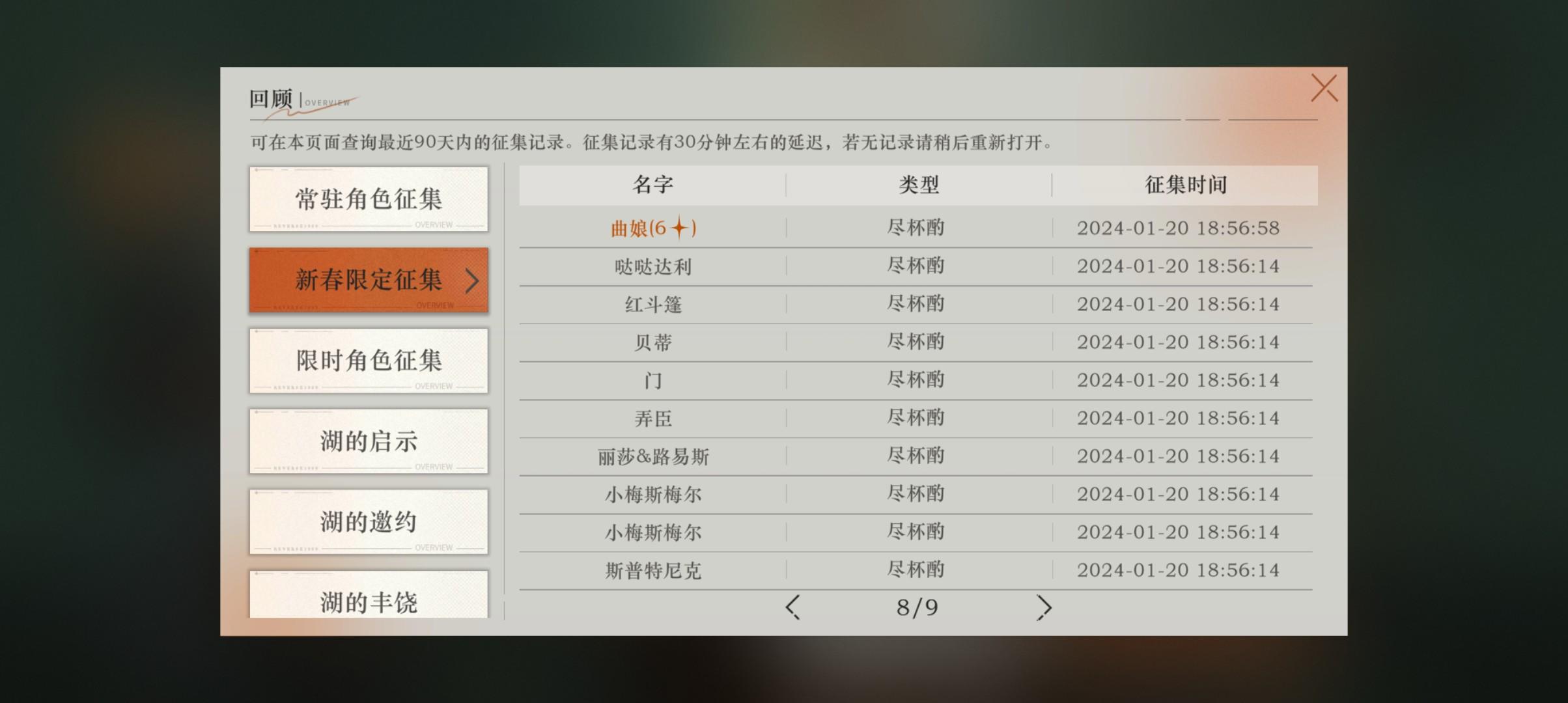Click the 回顾 title text

click(271, 99)
